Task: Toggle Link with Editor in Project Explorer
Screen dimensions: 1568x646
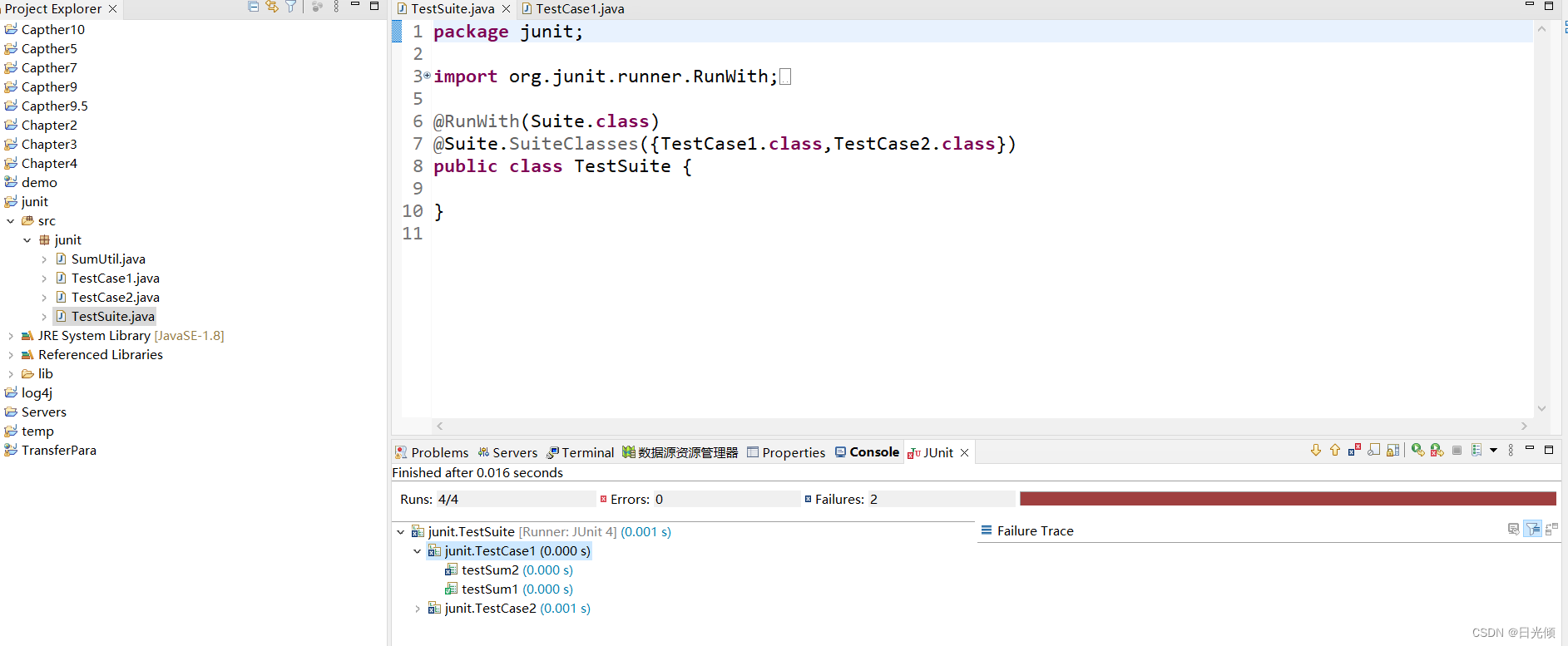Action: coord(272,7)
